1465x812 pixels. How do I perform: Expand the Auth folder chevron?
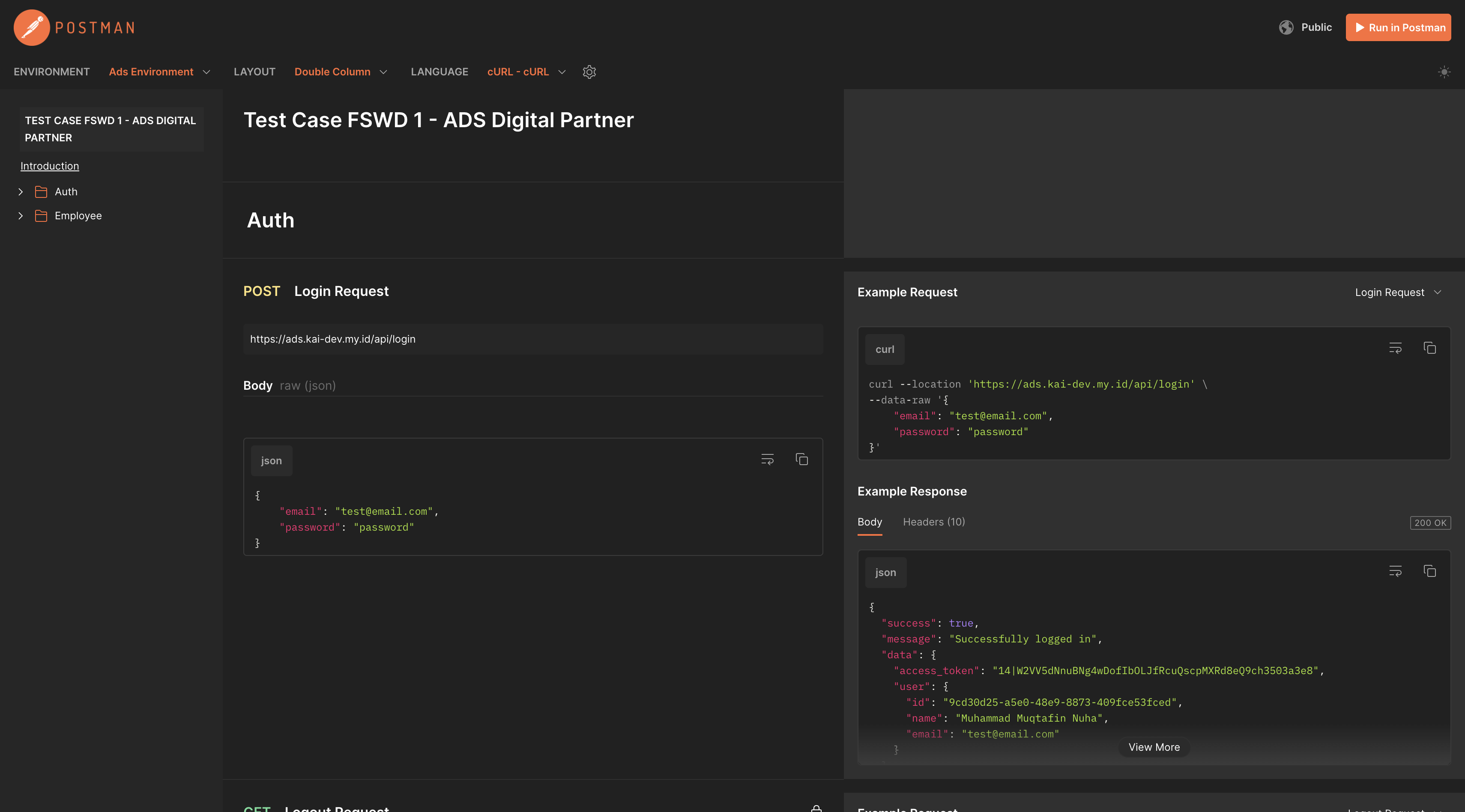pyautogui.click(x=21, y=191)
